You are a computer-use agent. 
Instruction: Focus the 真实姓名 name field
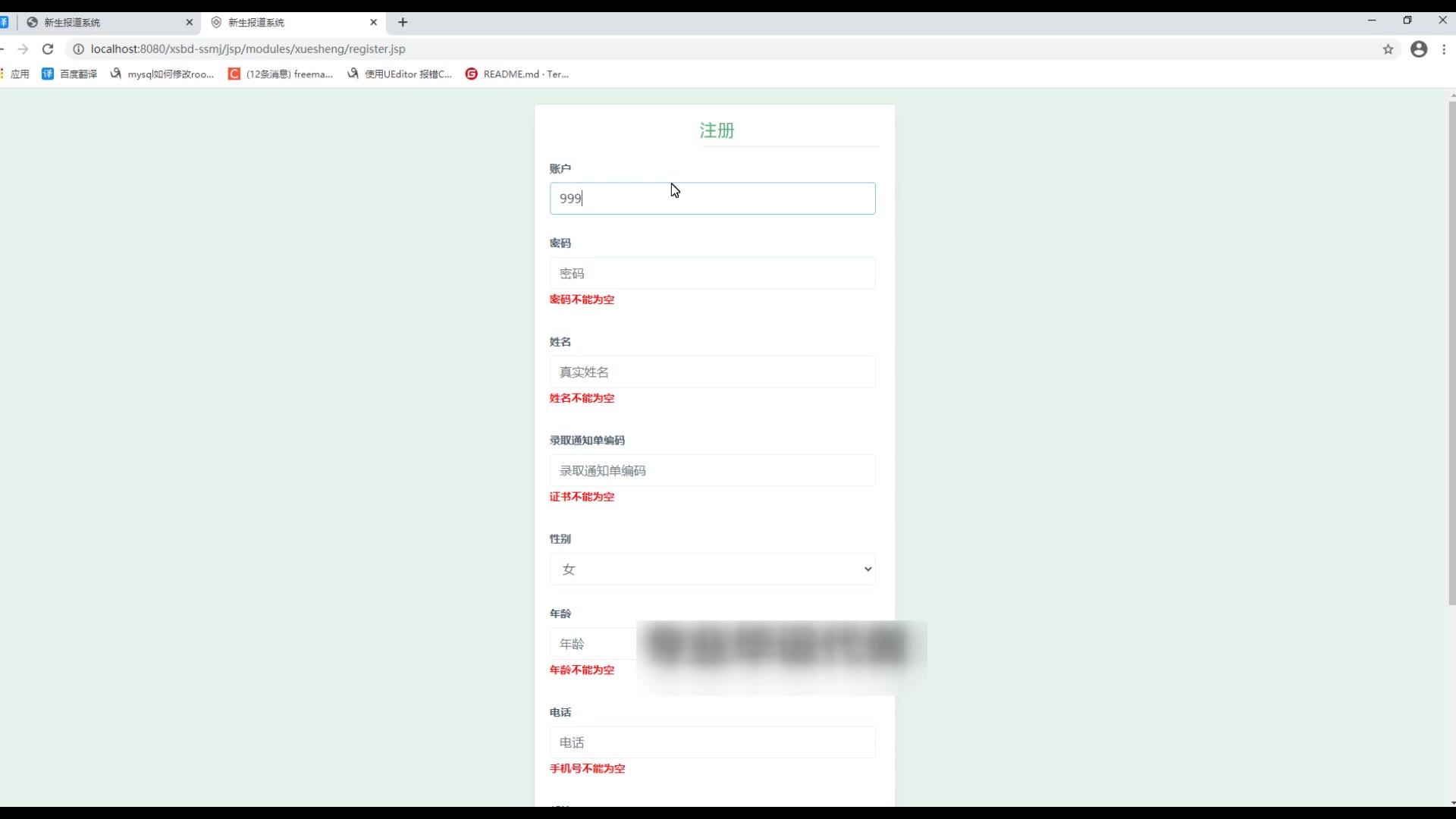712,372
